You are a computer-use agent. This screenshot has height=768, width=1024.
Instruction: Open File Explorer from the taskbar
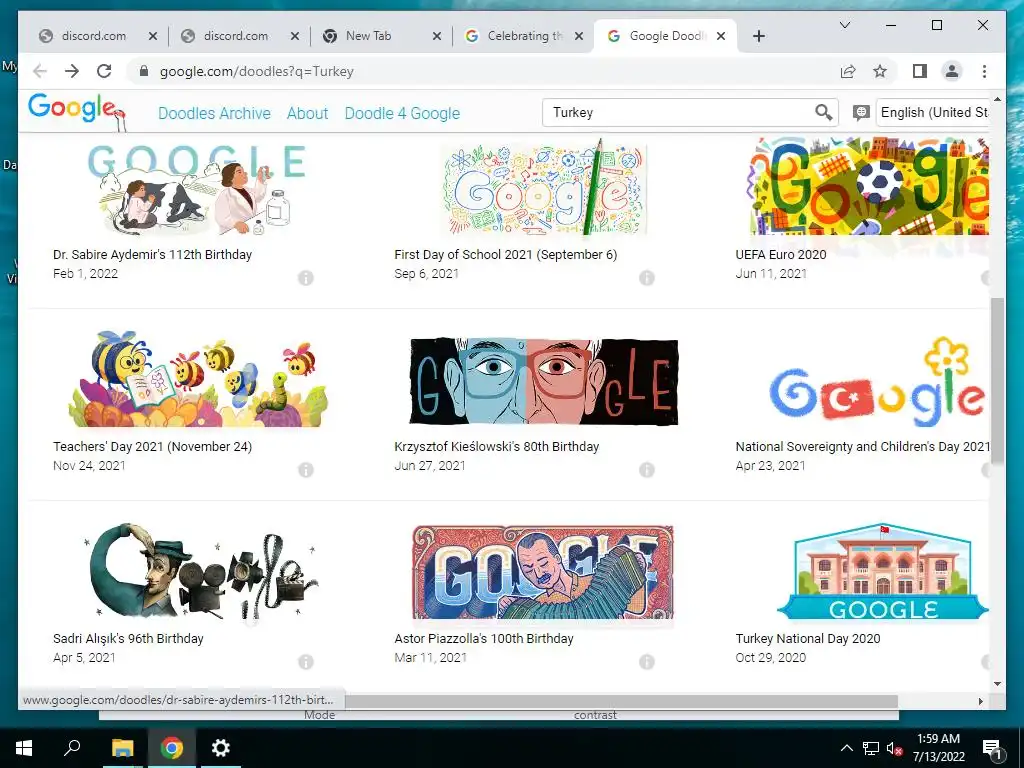[x=122, y=748]
